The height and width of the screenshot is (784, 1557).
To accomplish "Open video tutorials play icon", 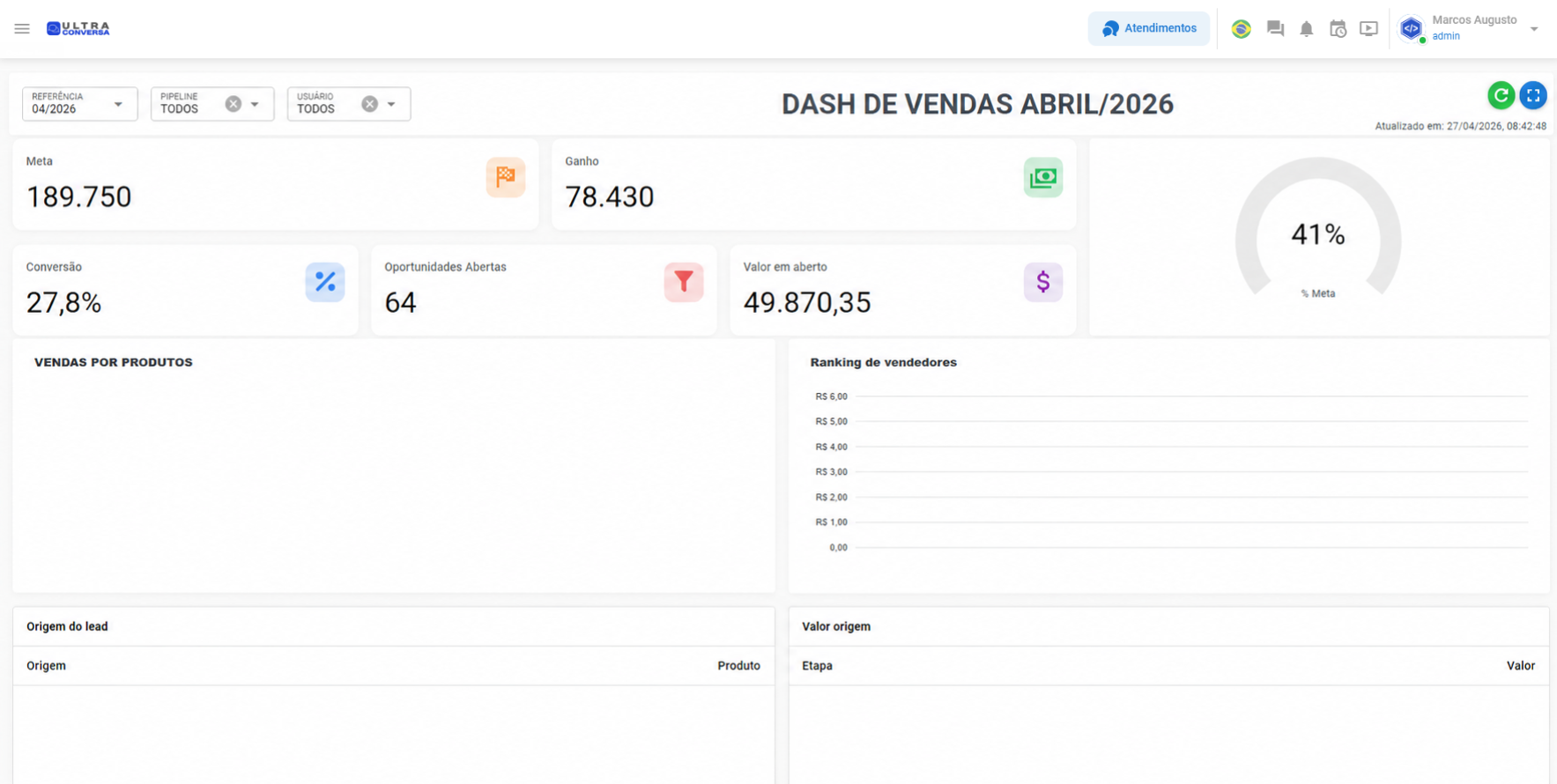I will (1368, 29).
